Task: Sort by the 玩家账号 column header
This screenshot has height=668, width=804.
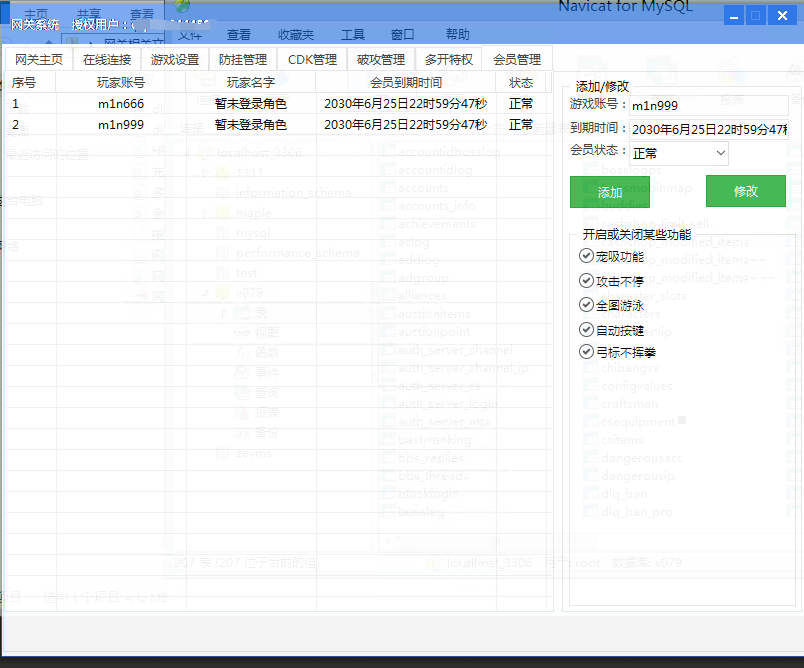Action: pyautogui.click(x=120, y=83)
